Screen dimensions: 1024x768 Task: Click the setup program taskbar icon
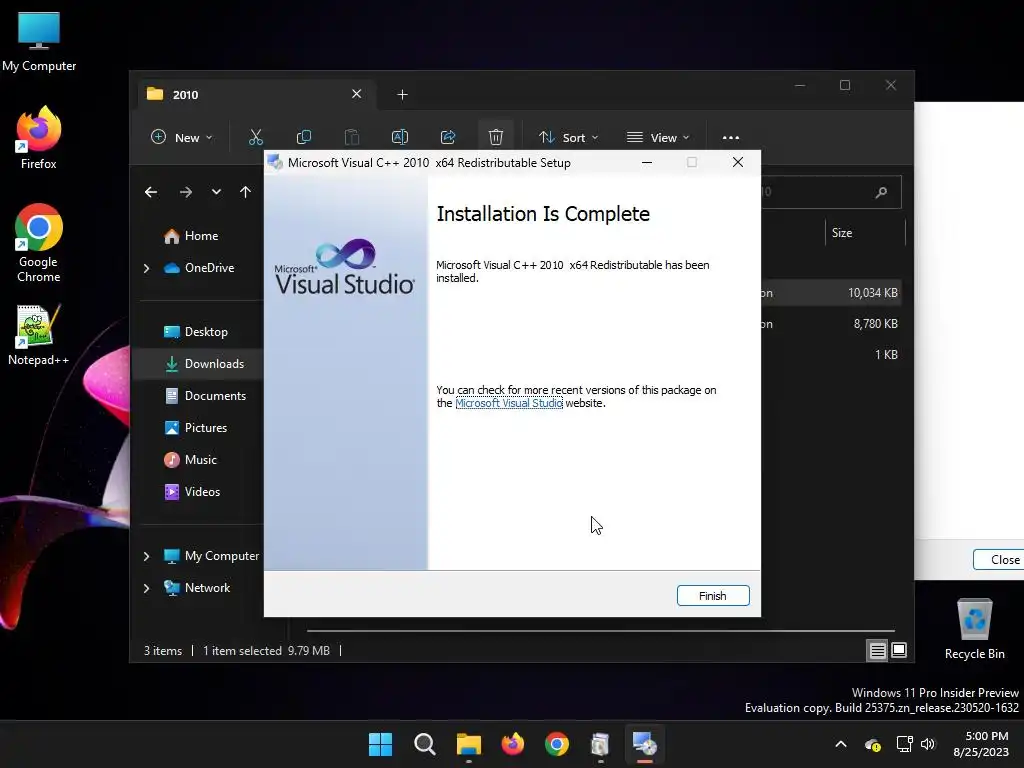[645, 744]
